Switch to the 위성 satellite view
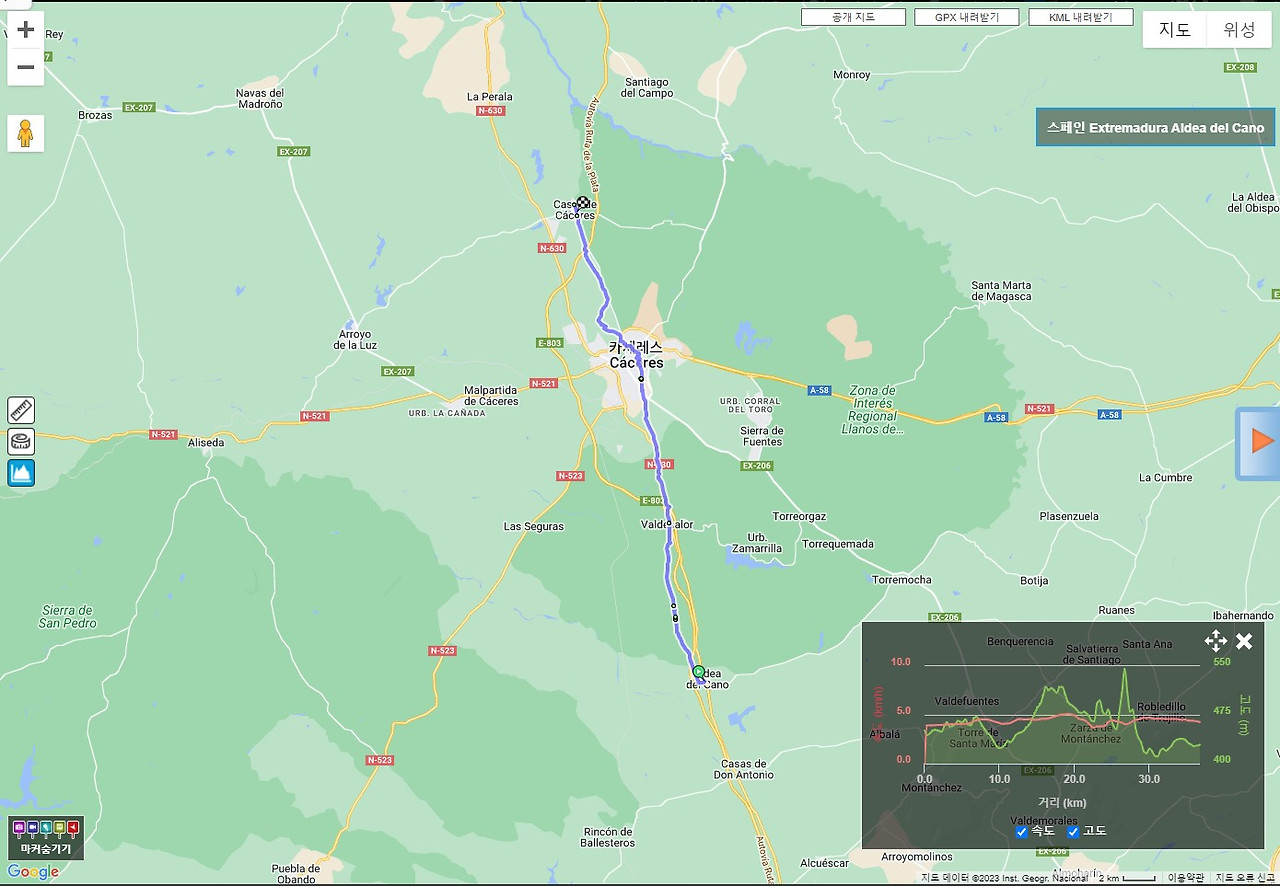The height and width of the screenshot is (886, 1280). pyautogui.click(x=1238, y=29)
